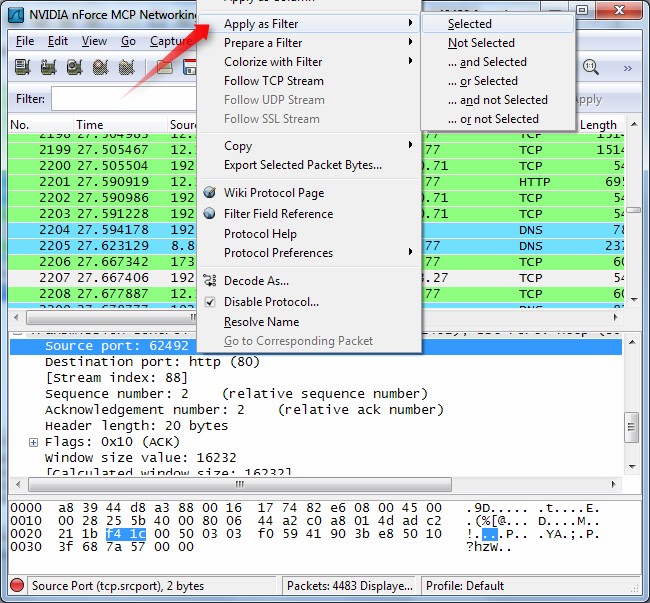Click the Filter Field Reference globe icon

(210, 214)
